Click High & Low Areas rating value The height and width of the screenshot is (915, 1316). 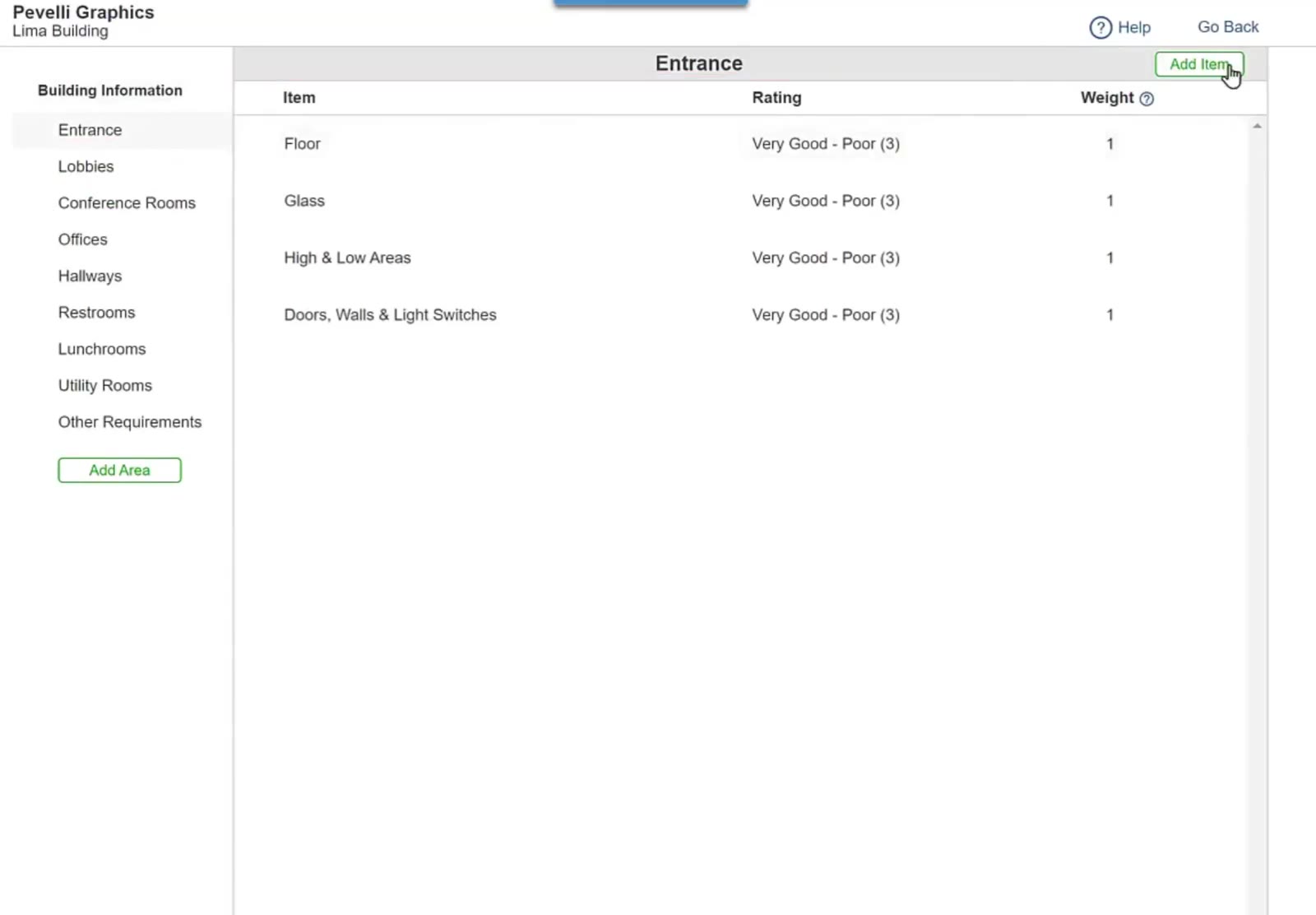click(826, 258)
